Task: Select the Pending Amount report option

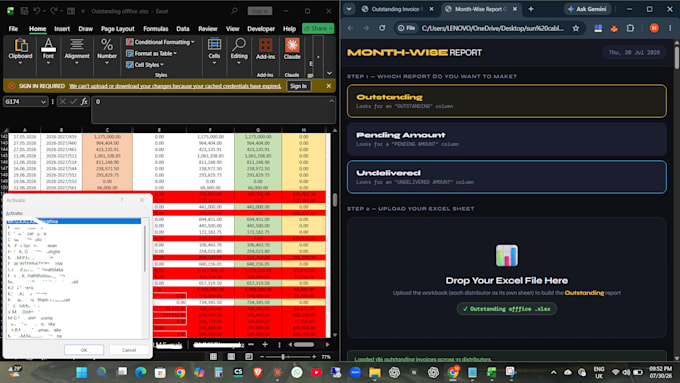Action: pyautogui.click(x=507, y=139)
